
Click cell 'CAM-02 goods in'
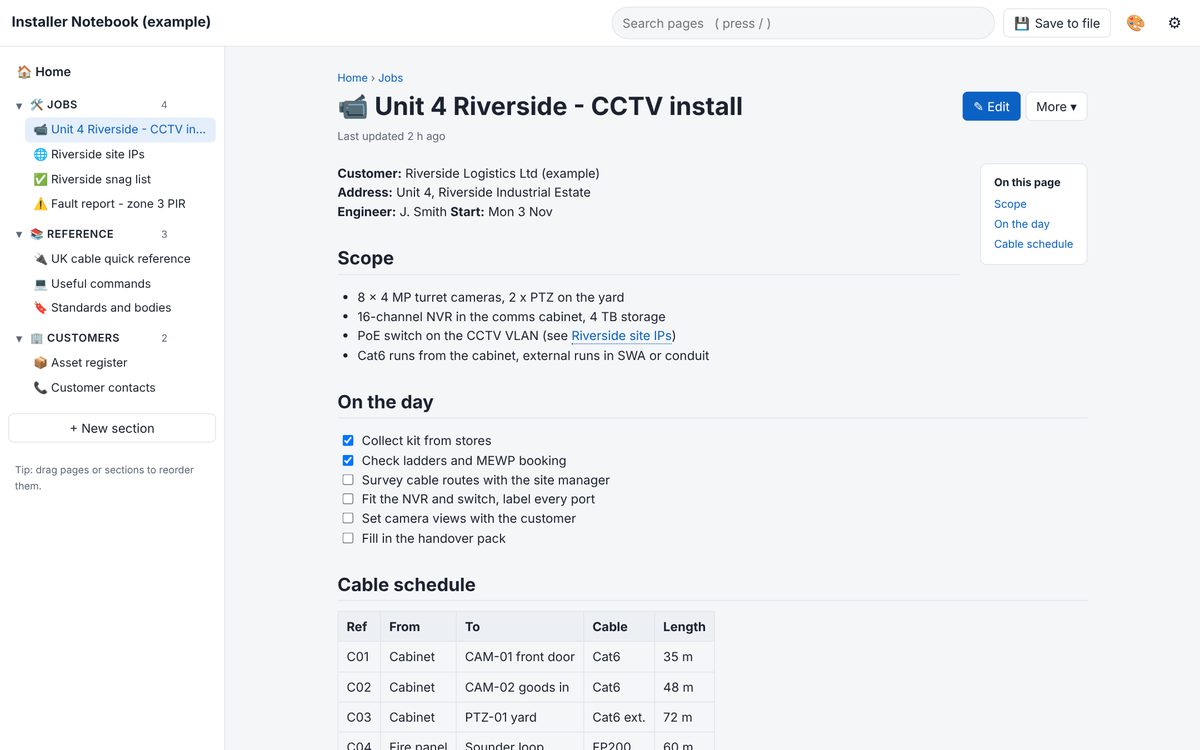[x=520, y=687]
